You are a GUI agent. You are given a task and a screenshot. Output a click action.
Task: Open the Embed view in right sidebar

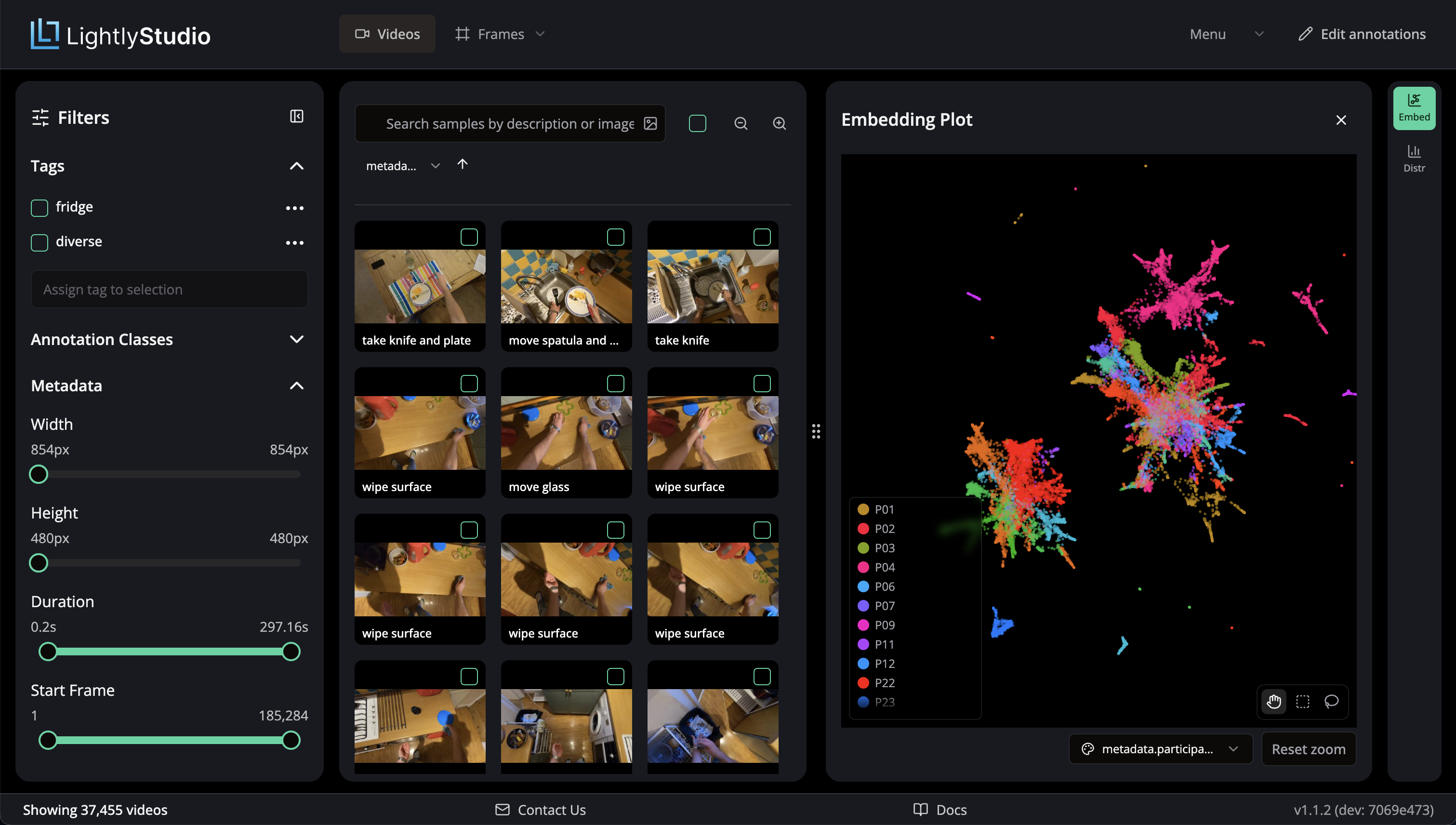click(1414, 108)
